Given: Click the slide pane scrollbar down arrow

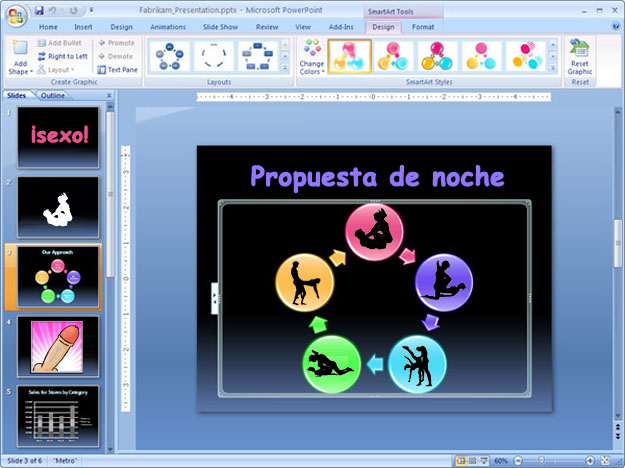Looking at the screenshot, I should (110, 449).
